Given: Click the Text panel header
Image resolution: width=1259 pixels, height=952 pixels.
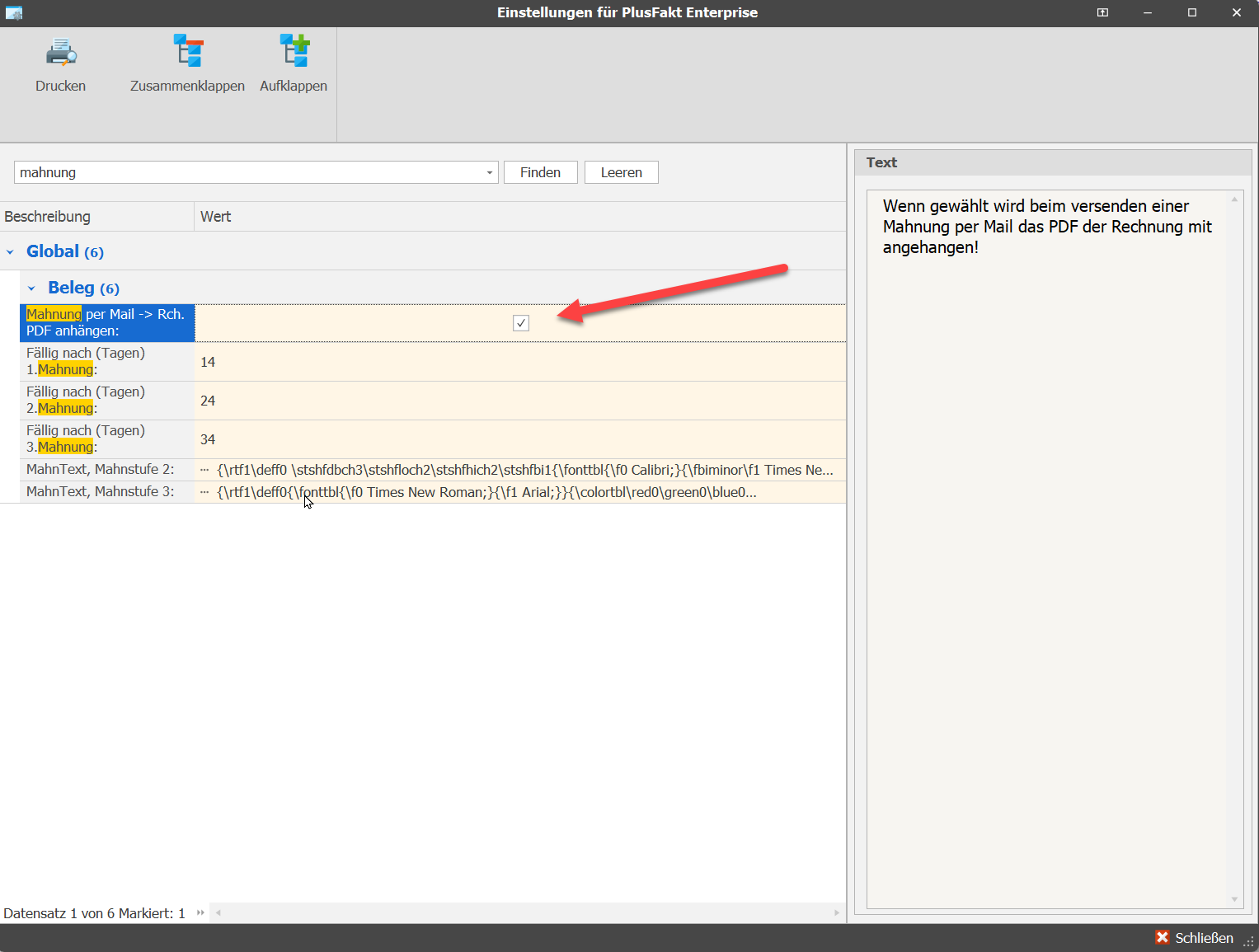Looking at the screenshot, I should coord(1053,162).
